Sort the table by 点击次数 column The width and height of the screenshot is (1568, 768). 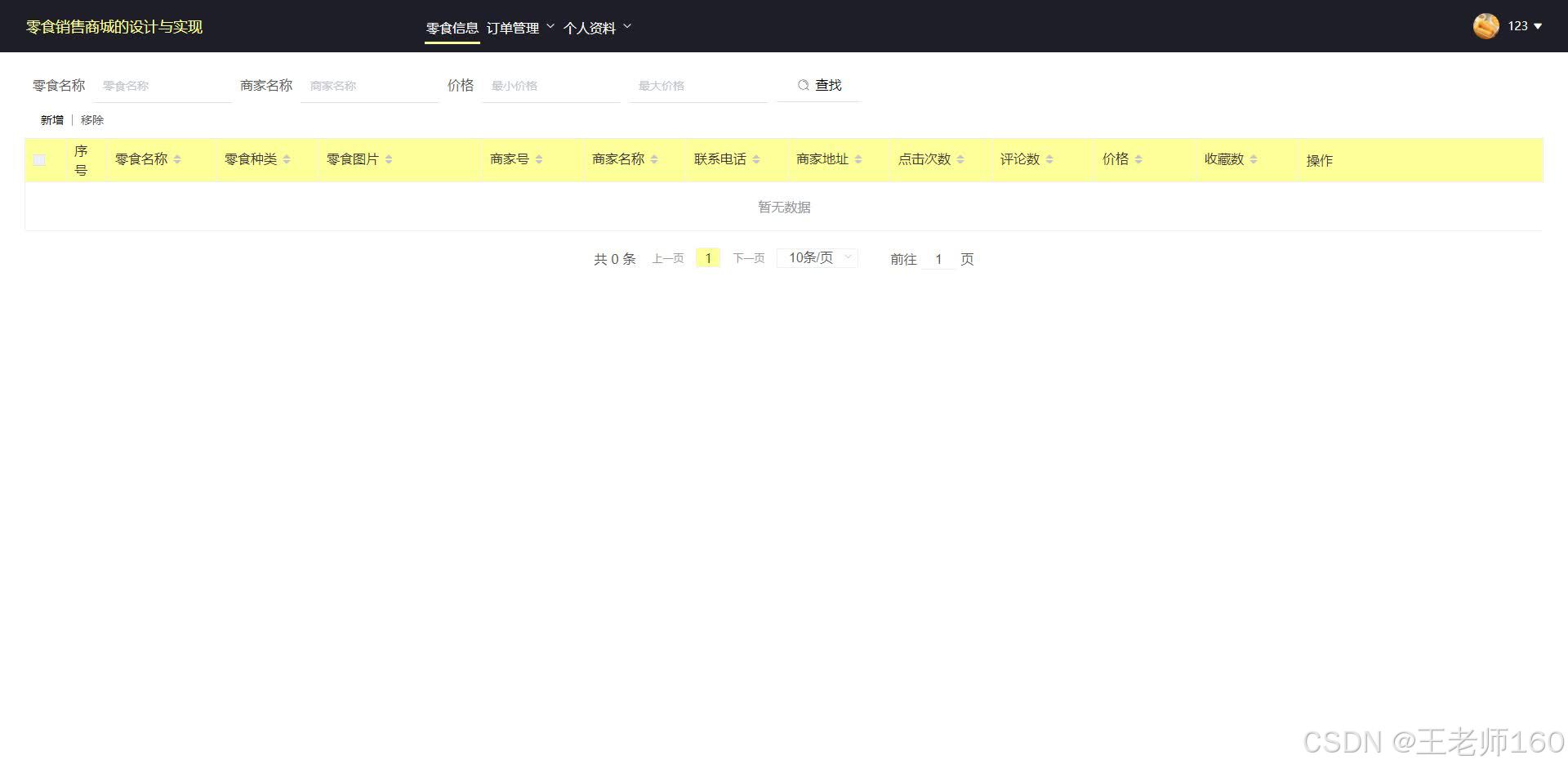pos(962,159)
